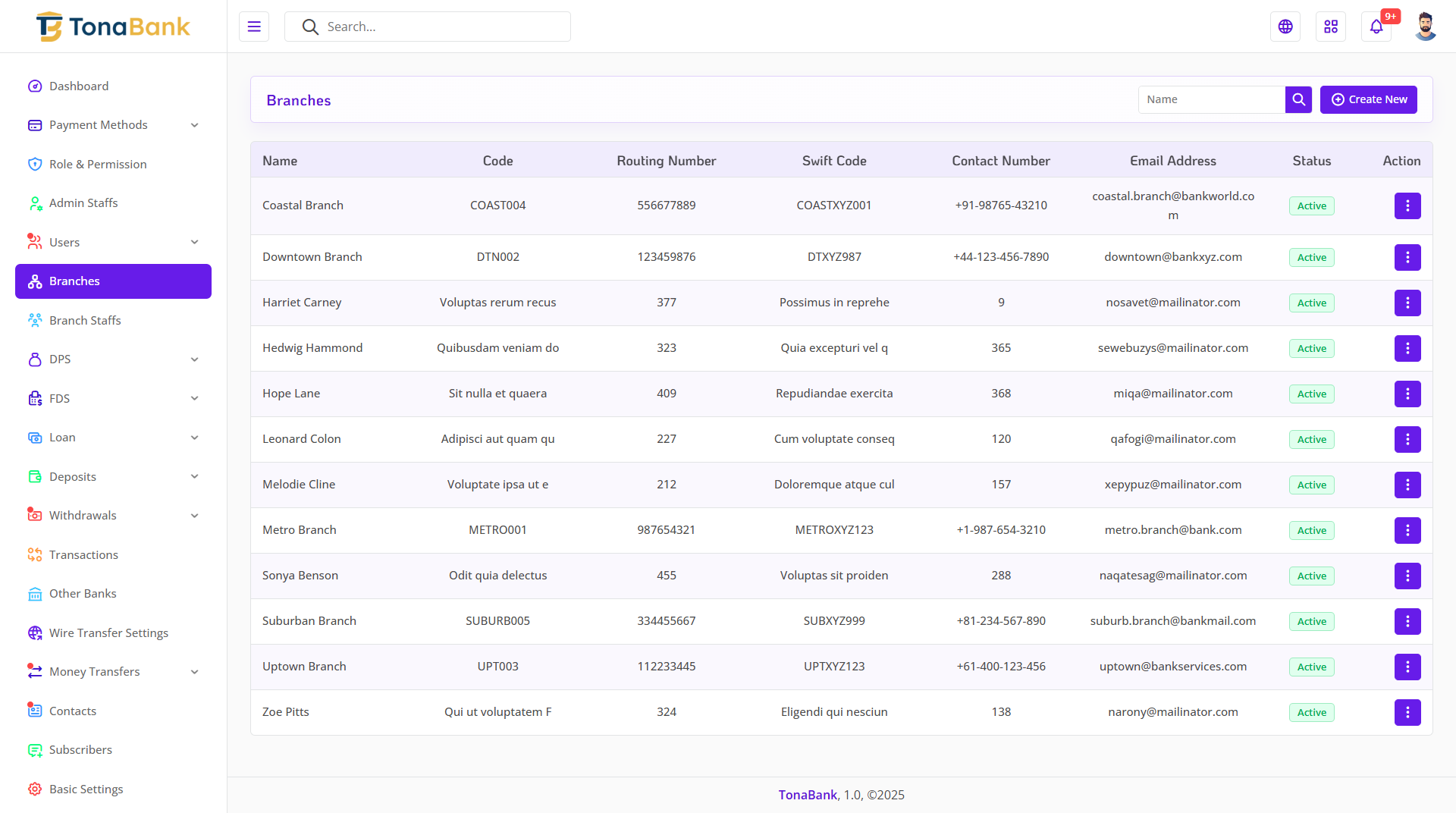The image size is (1456, 813).
Task: Open the language globe icon
Action: point(1285,27)
